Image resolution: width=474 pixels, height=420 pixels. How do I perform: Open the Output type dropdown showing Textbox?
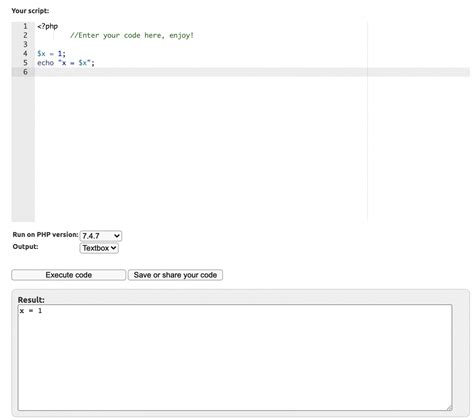(99, 248)
